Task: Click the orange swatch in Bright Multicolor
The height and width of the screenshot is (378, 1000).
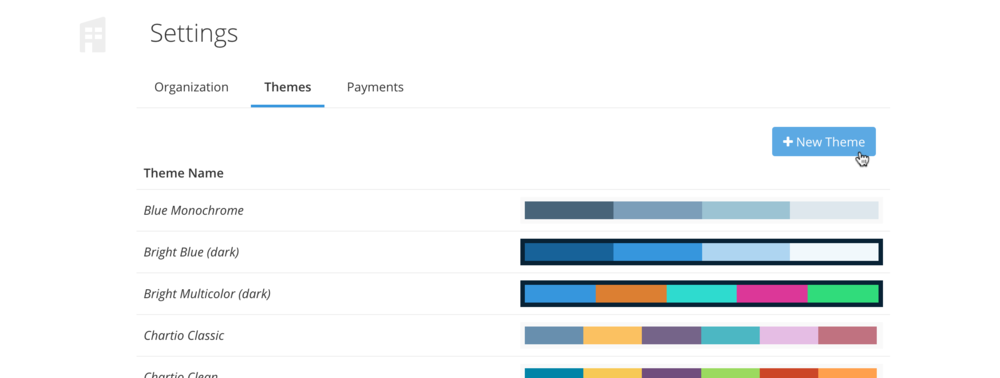Action: [x=631, y=294]
